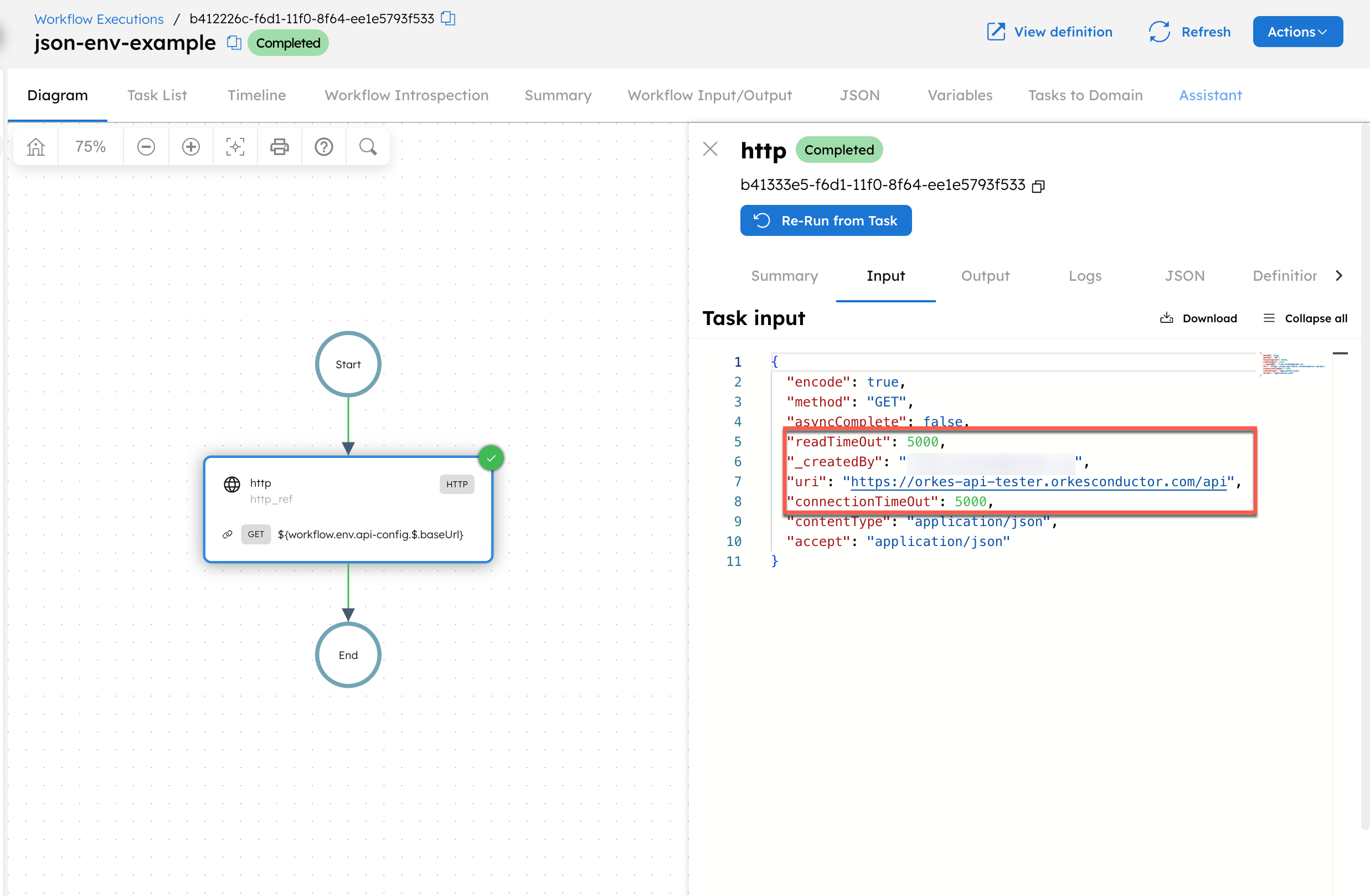Zoom in on the workflow diagram
This screenshot has width=1370, height=896.
click(x=190, y=147)
